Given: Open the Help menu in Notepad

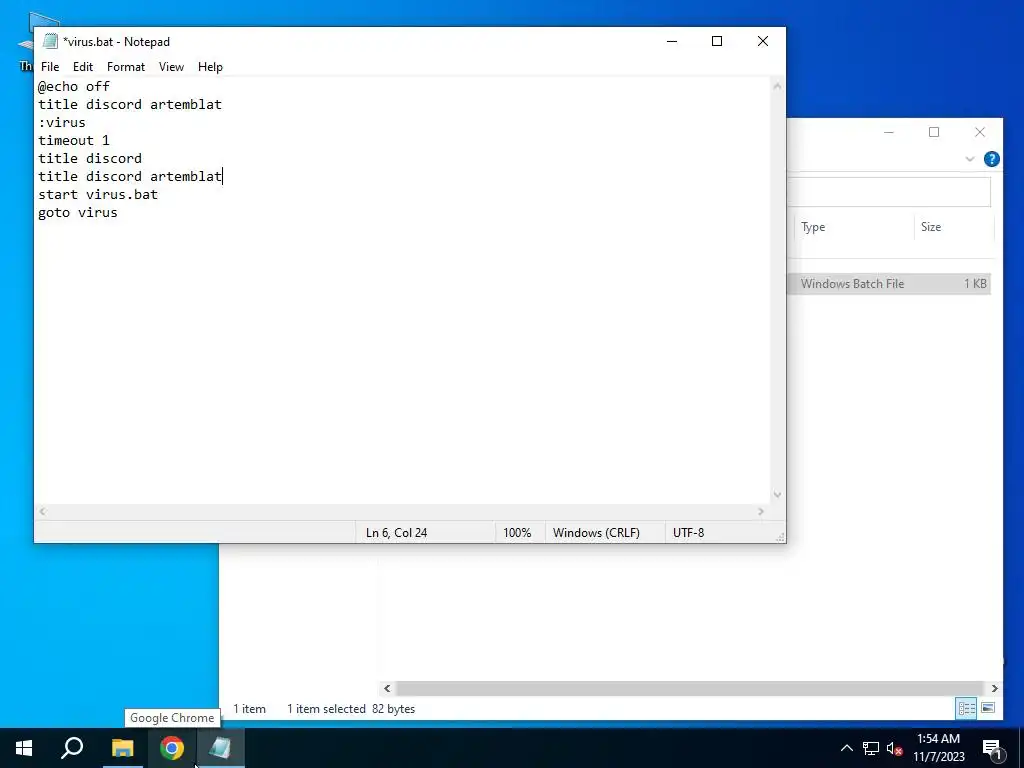Looking at the screenshot, I should click(x=210, y=67).
